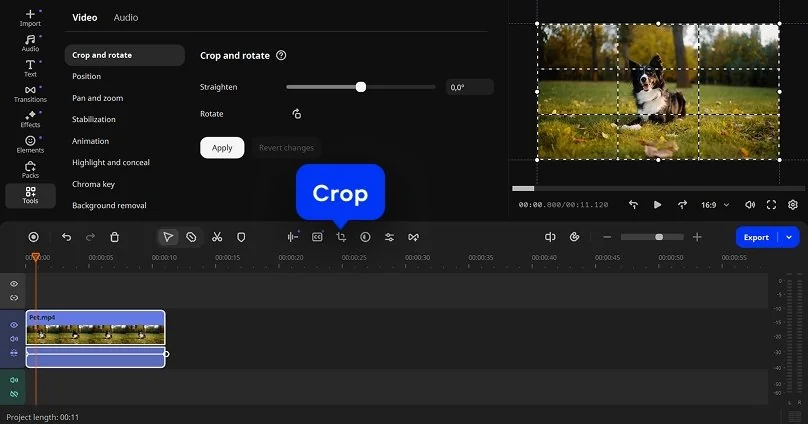Screen dimensions: 808x424
Task: Play the video preview
Action: coord(657,204)
